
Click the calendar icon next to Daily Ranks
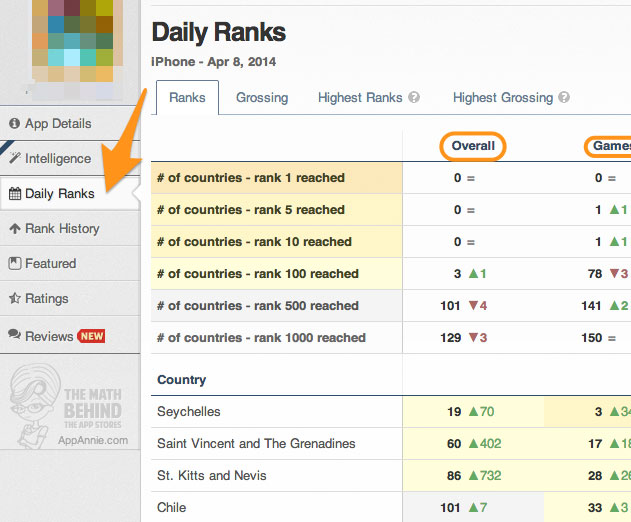coord(15,194)
